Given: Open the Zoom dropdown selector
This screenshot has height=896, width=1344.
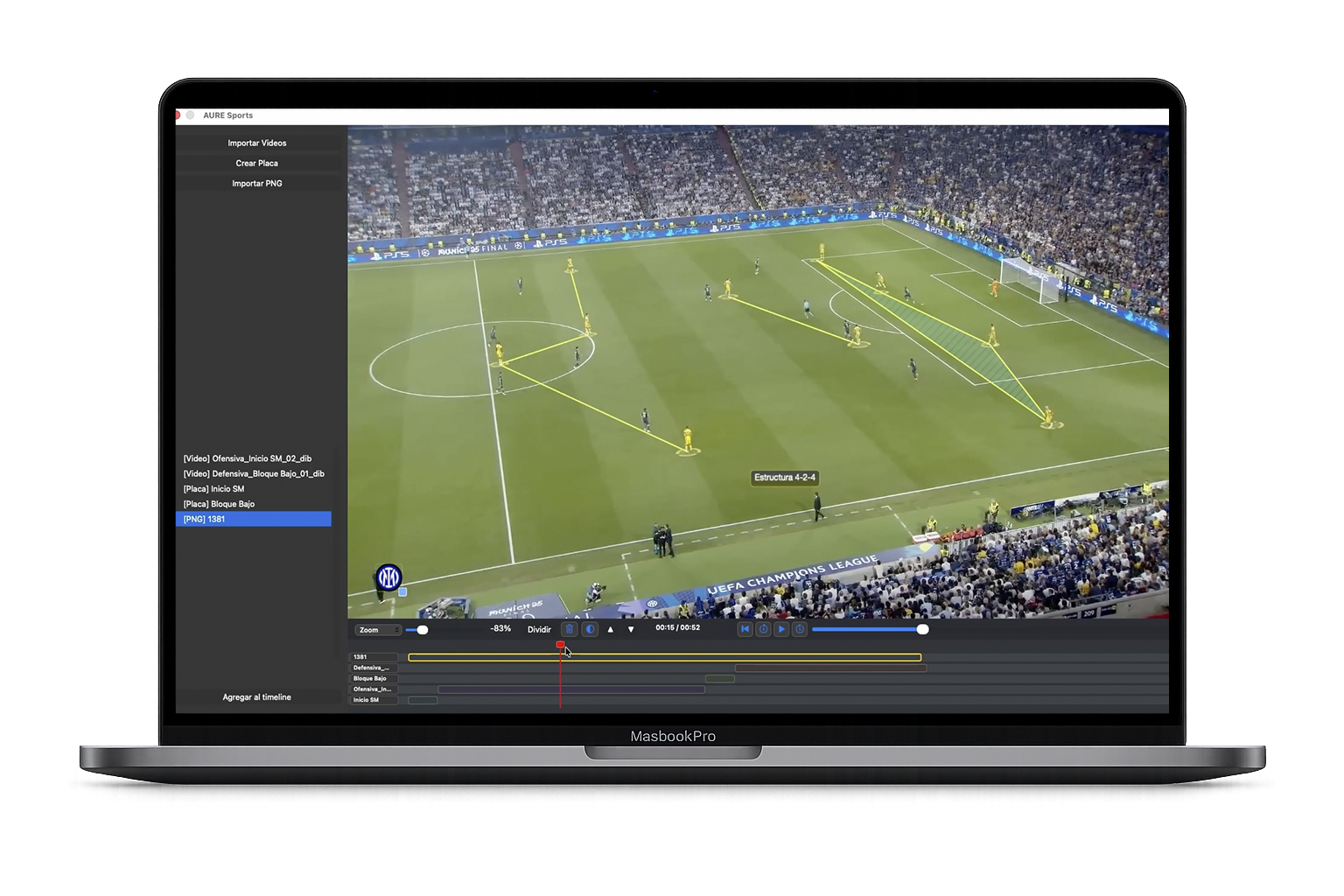Looking at the screenshot, I should click(377, 630).
